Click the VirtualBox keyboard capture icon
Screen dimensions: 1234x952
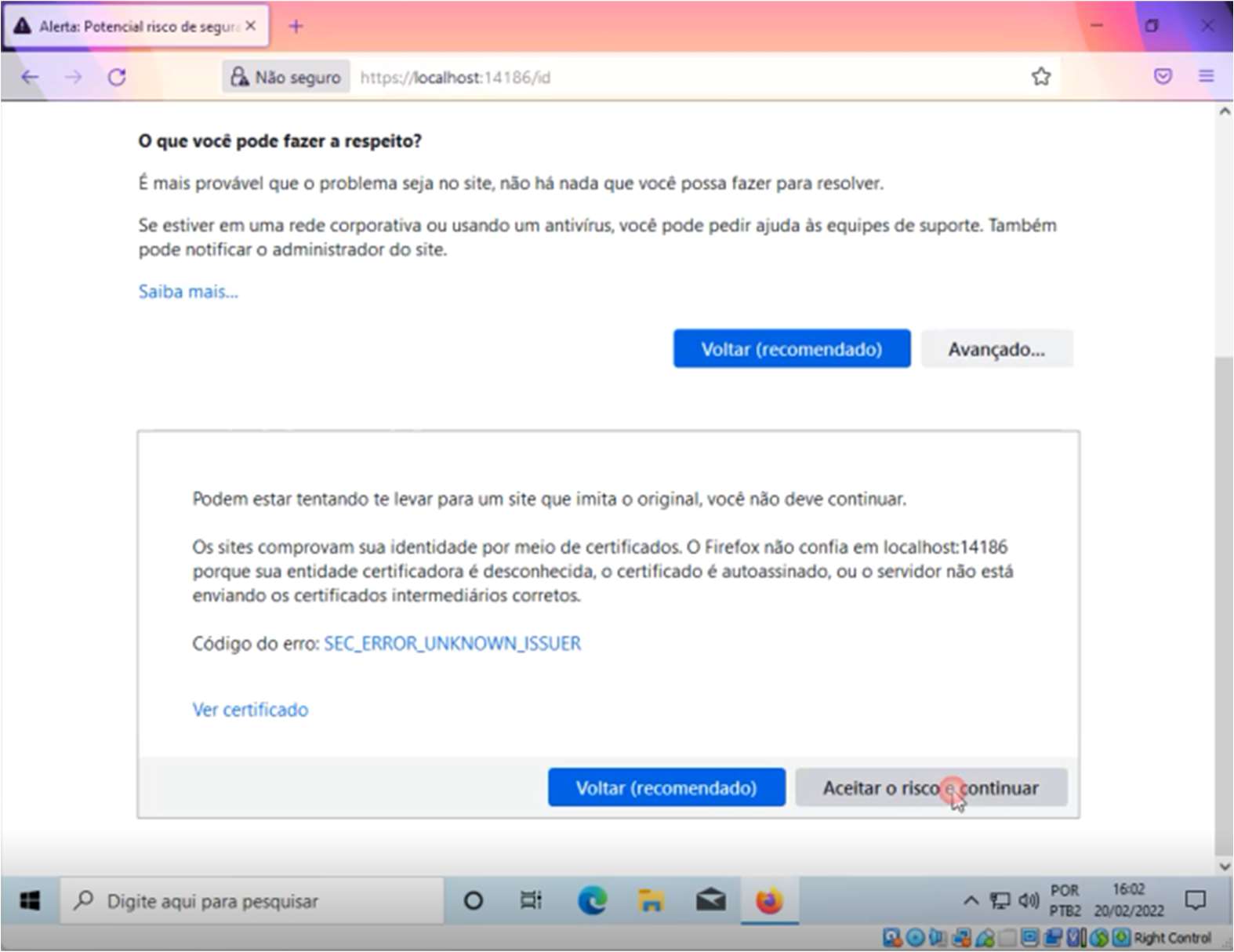[1122, 937]
